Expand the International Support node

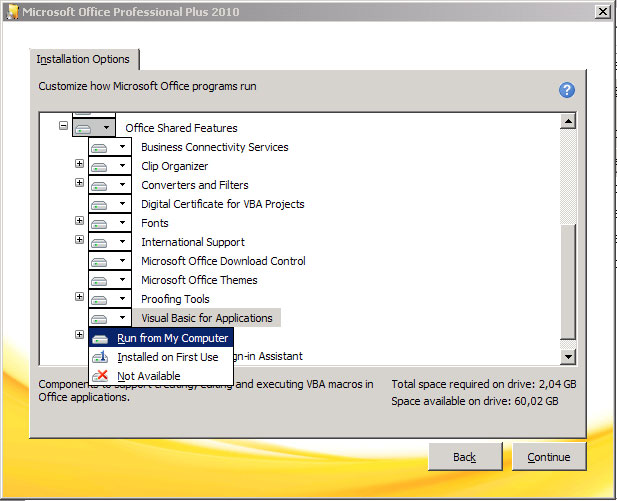(x=79, y=240)
